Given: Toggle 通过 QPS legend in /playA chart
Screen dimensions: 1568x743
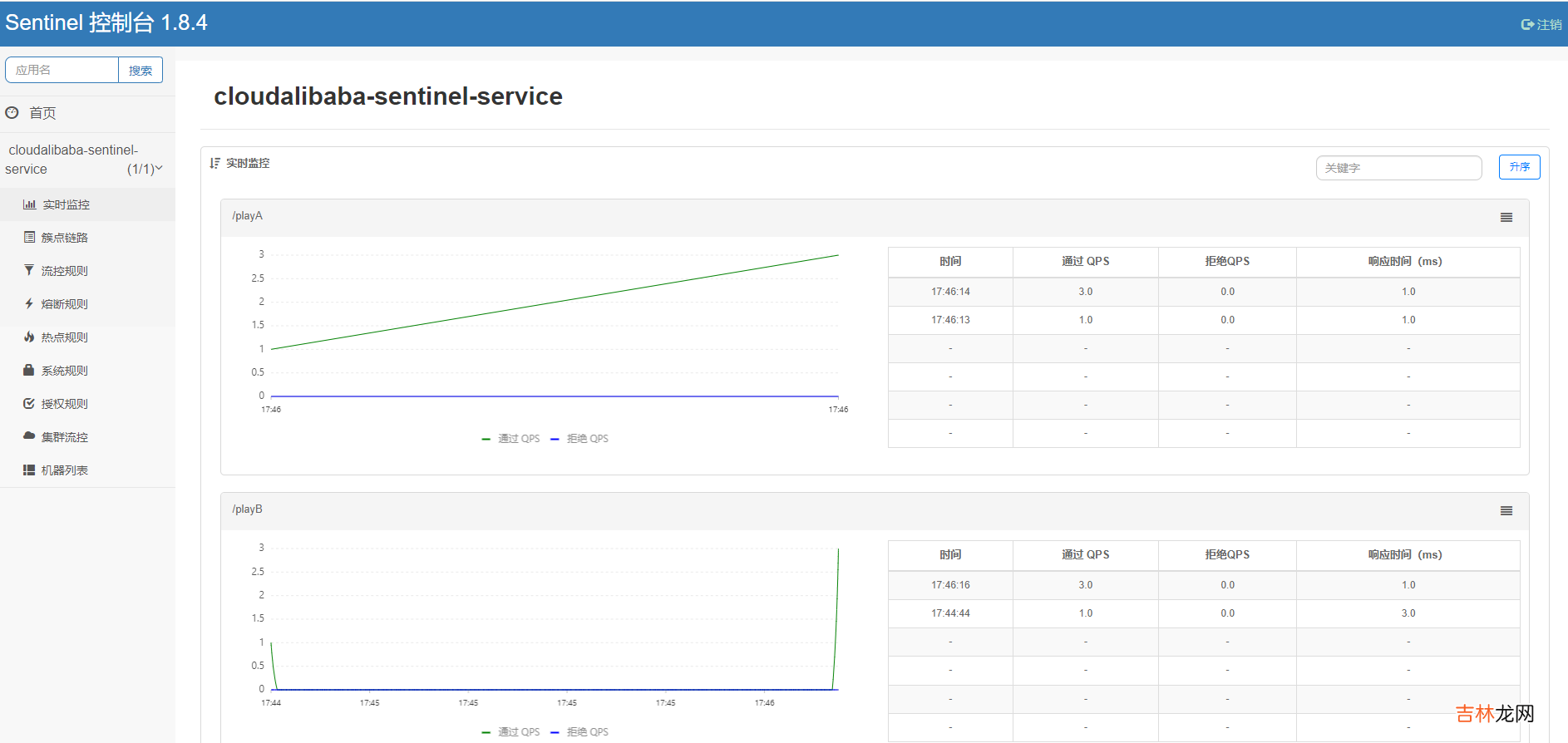Looking at the screenshot, I should tap(510, 439).
